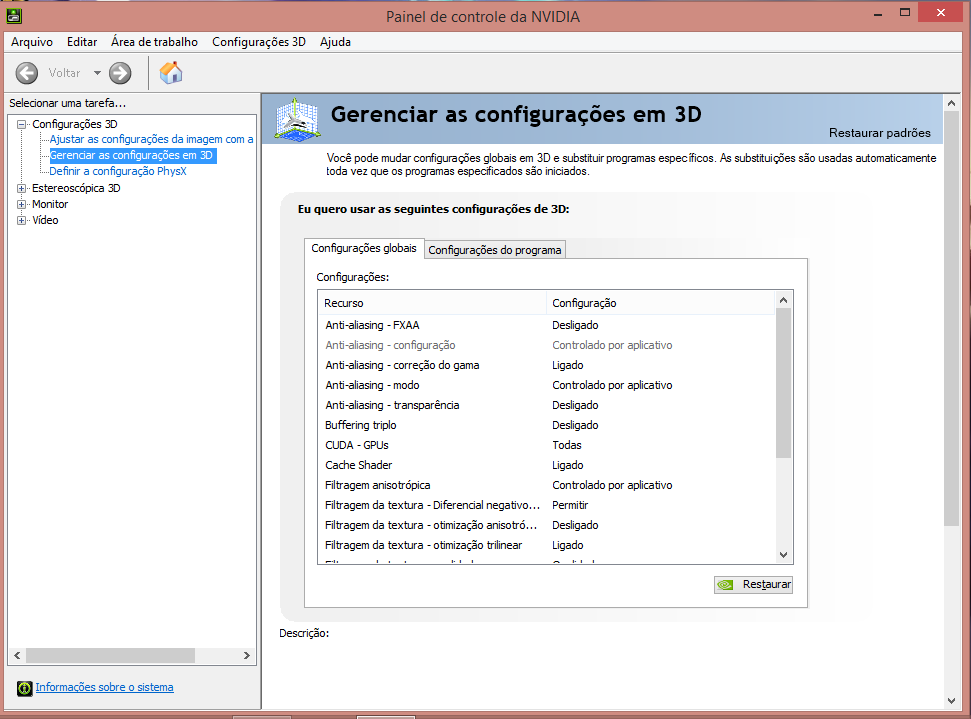Click Desligado value for Buffering triplo

[x=575, y=425]
